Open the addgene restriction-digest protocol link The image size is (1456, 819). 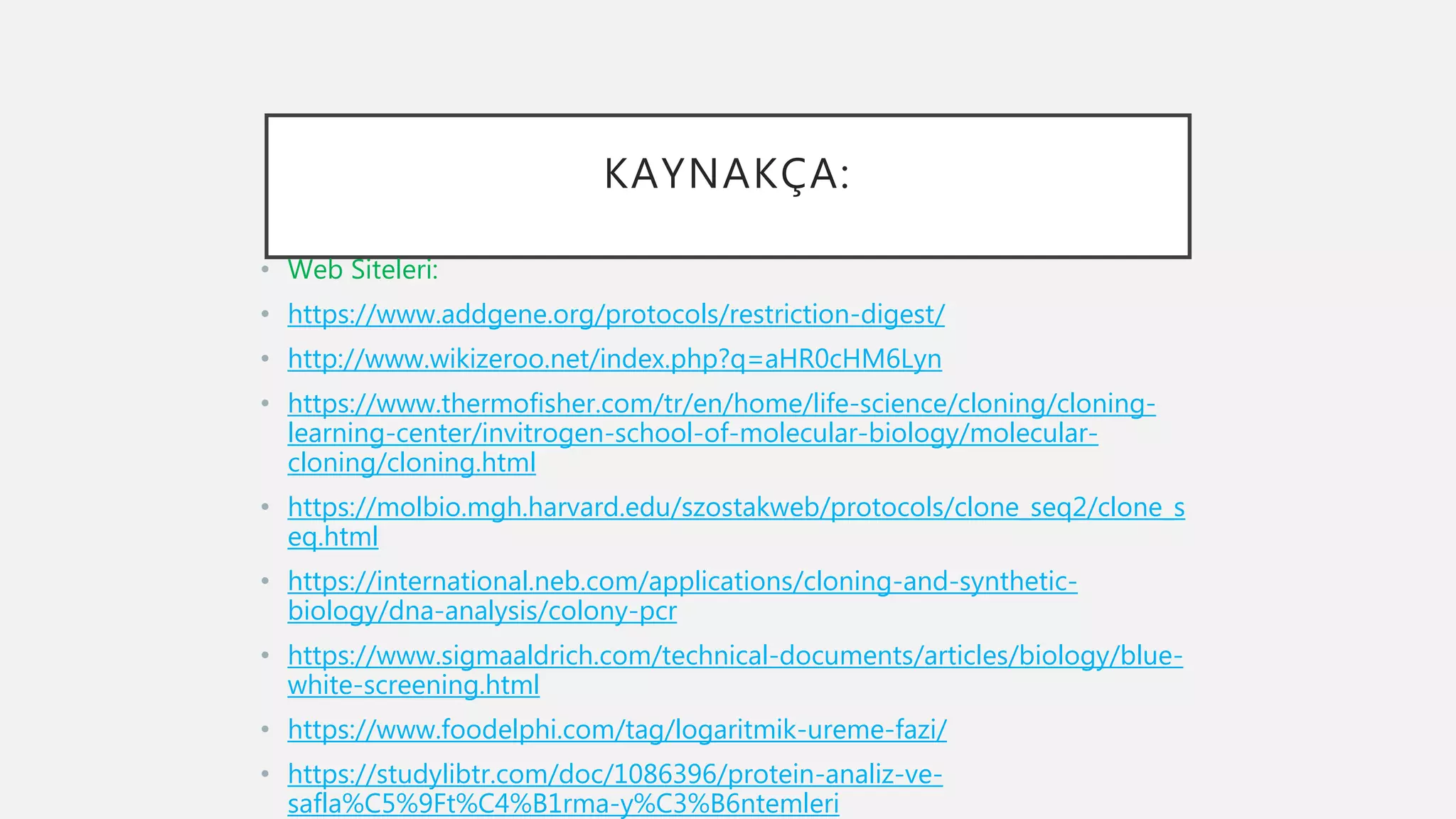[x=616, y=314]
